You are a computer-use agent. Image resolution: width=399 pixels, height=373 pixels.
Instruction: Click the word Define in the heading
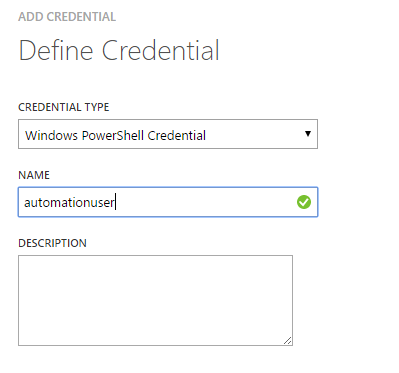click(56, 50)
